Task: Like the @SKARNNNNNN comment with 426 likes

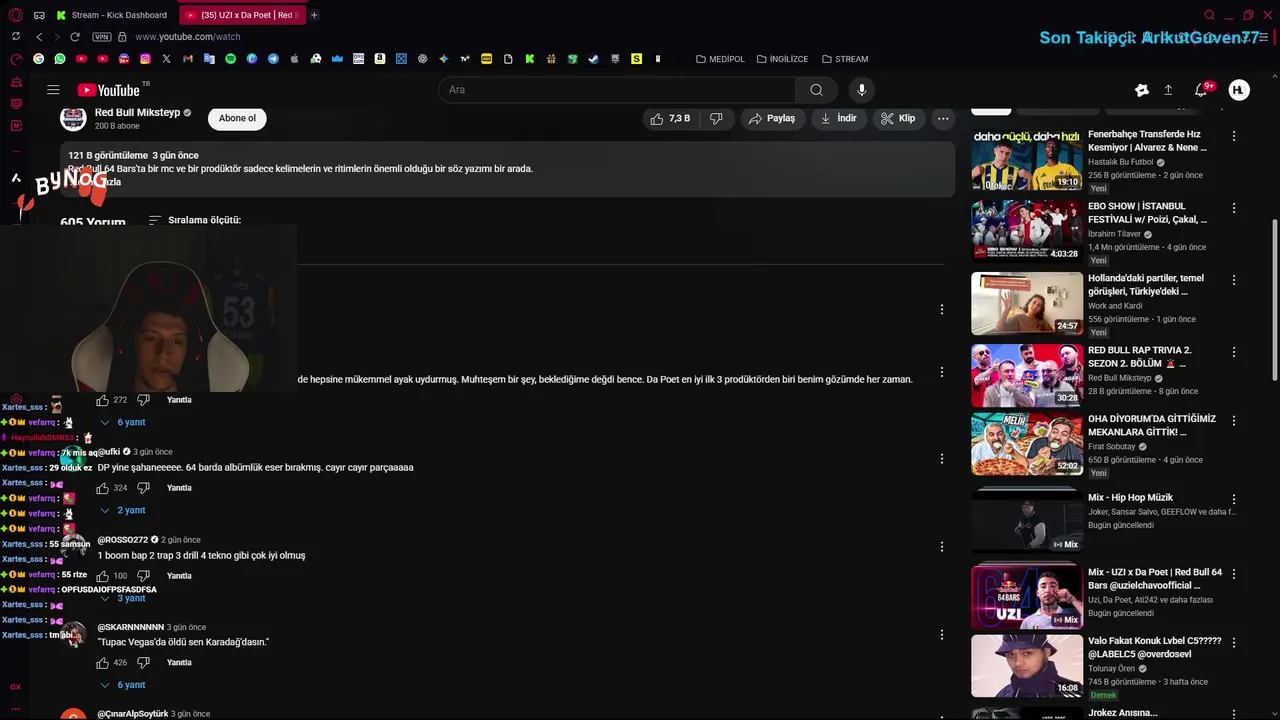Action: [x=102, y=663]
